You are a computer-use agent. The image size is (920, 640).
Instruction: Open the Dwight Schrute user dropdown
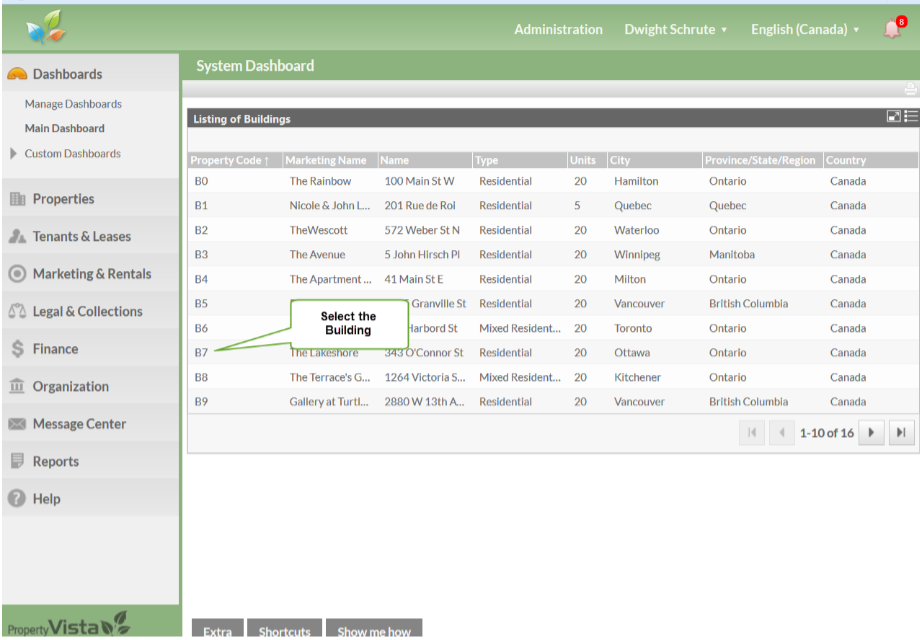coord(676,29)
